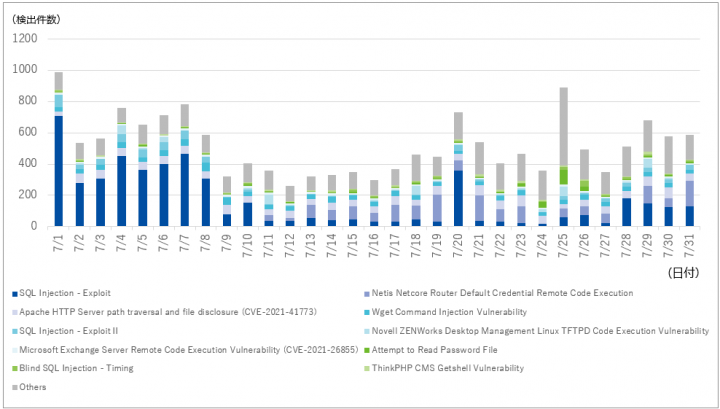Click the 日付 axis title
Image resolution: width=720 pixels, height=409 pixels.
coord(684,272)
